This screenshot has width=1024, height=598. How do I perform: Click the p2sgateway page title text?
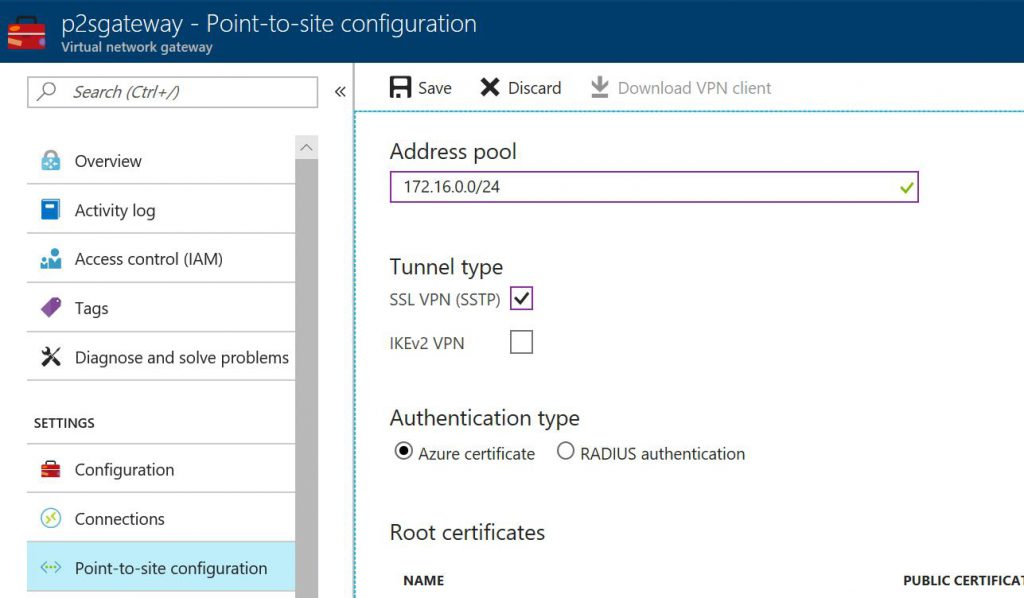pos(269,24)
